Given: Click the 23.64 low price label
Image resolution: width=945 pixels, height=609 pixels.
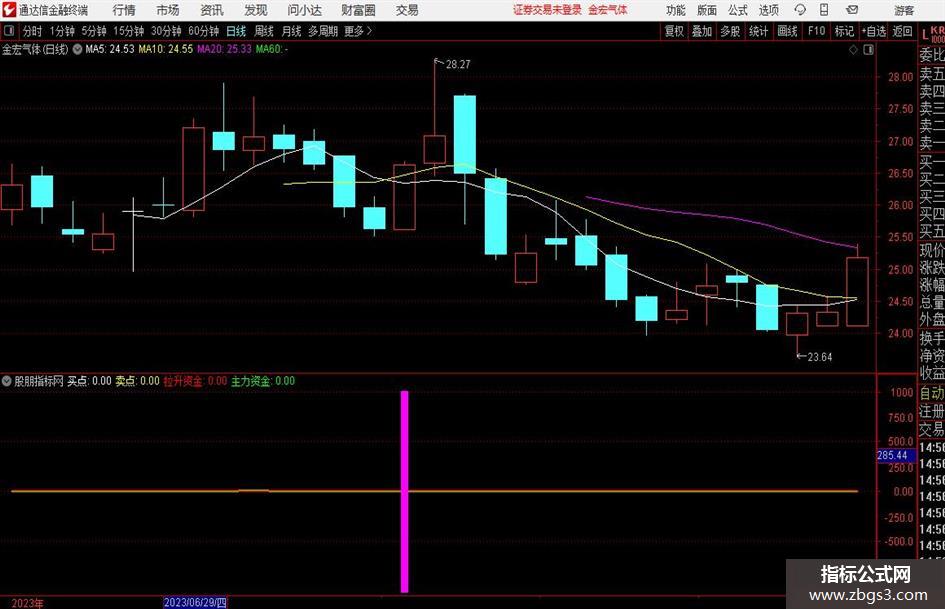Looking at the screenshot, I should [820, 357].
